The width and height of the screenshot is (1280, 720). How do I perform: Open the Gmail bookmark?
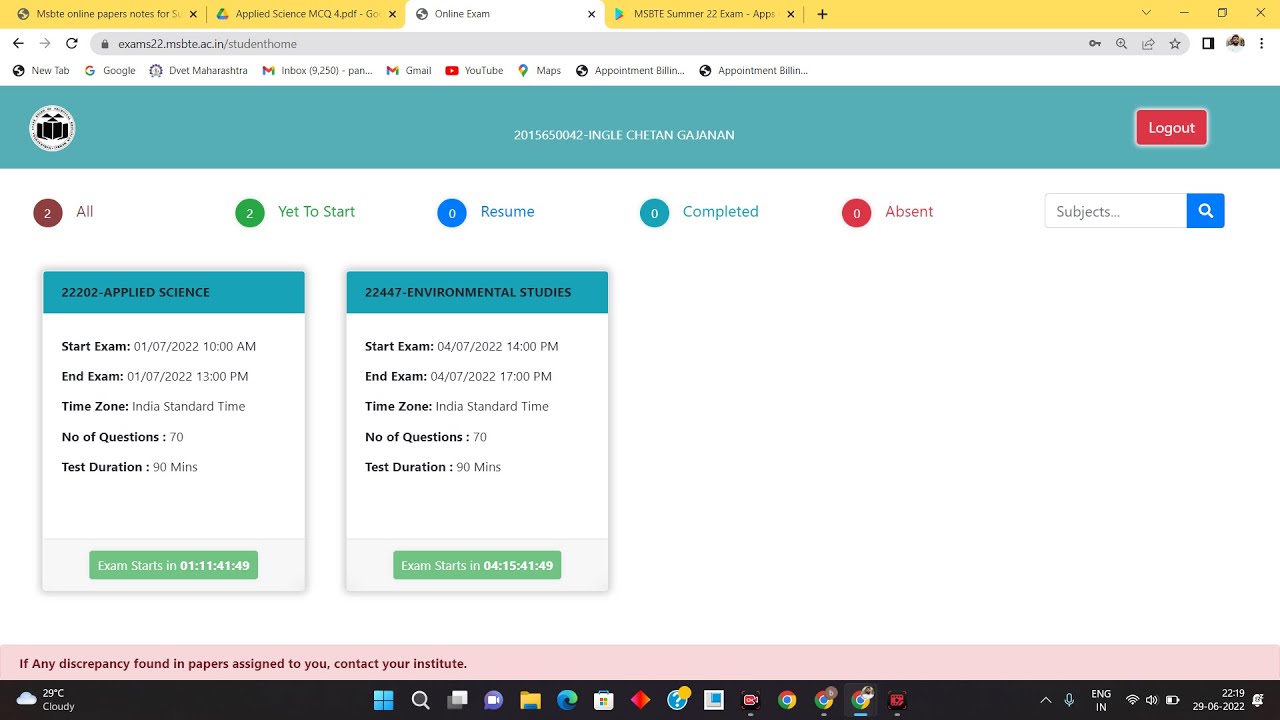pos(409,70)
